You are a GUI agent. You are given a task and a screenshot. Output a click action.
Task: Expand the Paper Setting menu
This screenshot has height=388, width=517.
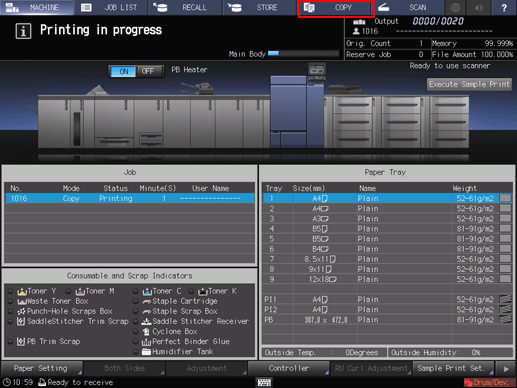[41, 369]
